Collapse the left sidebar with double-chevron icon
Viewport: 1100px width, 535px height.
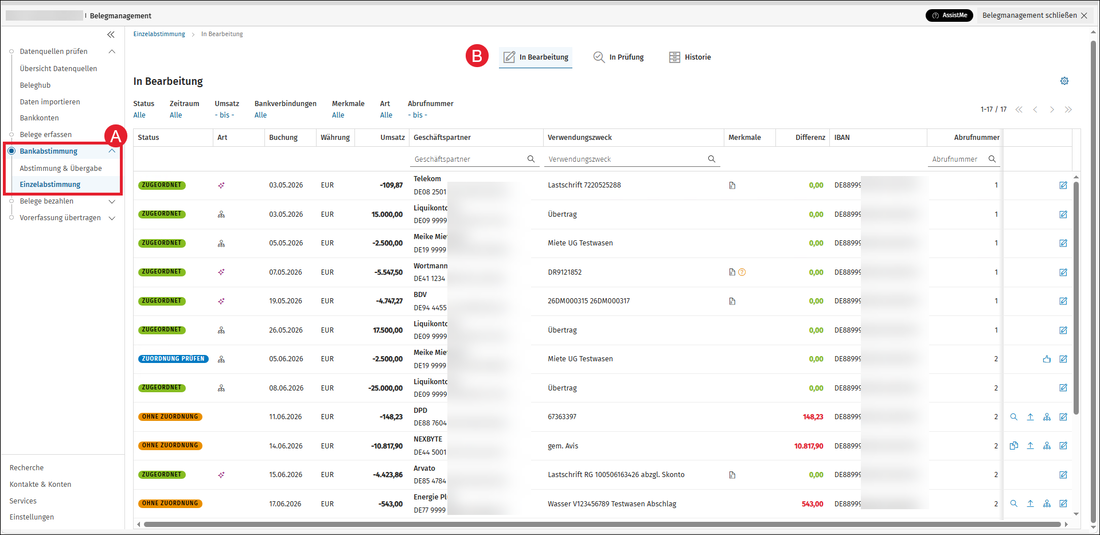111,34
